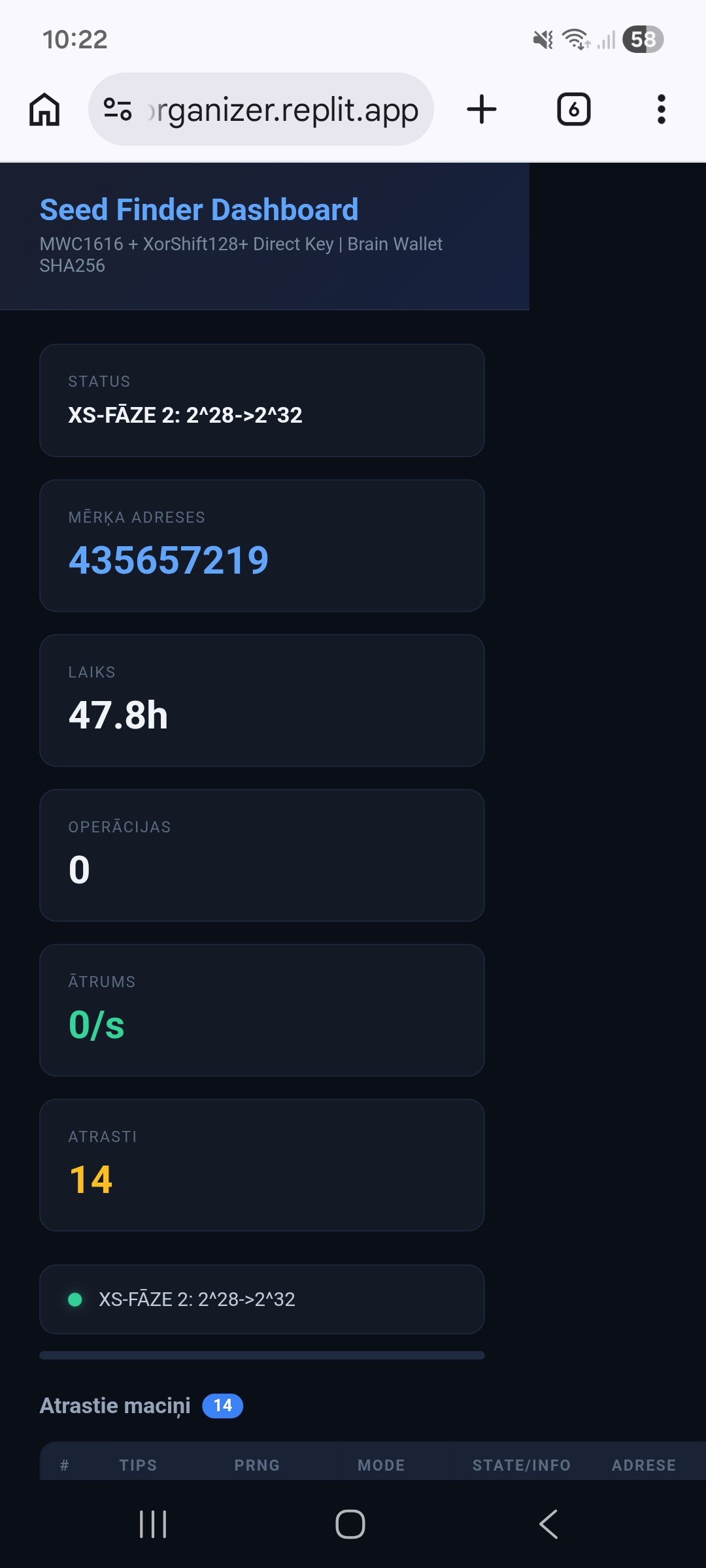Open site info icon in address bar
Viewport: 706px width, 1568px height.
click(x=118, y=109)
